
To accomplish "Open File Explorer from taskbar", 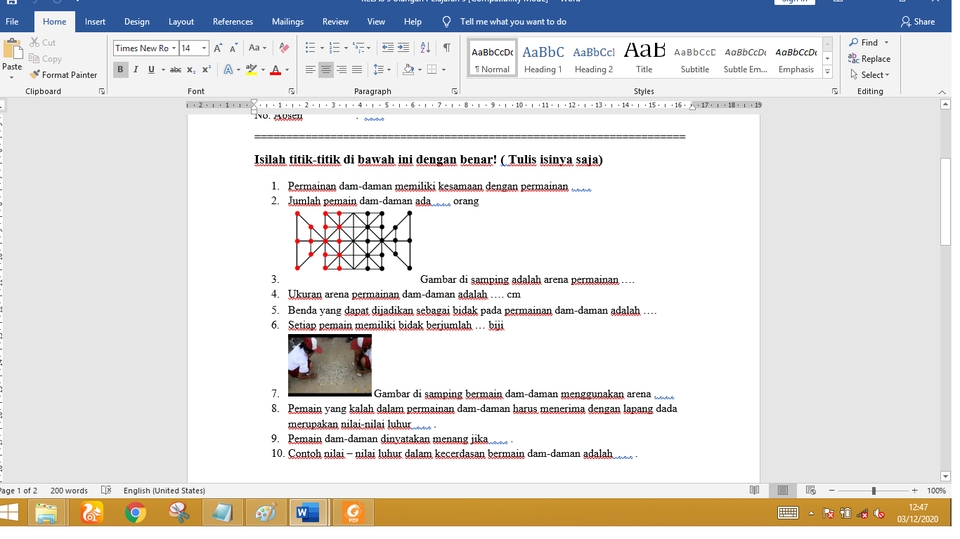I will click(x=47, y=513).
